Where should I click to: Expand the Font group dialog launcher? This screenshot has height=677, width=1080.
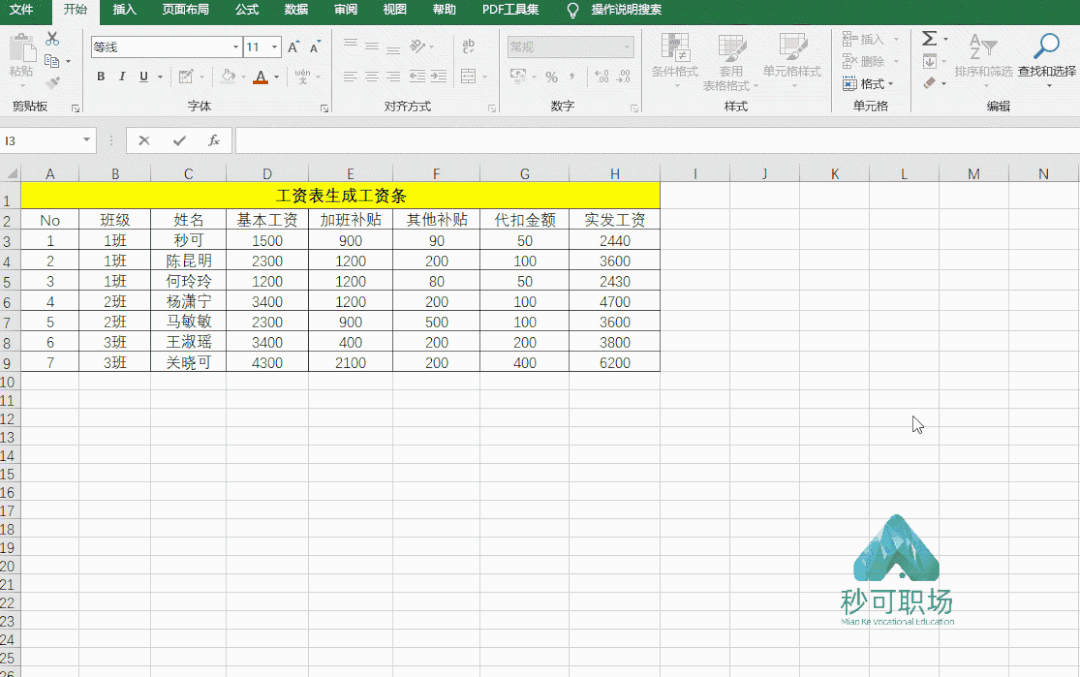tap(324, 108)
